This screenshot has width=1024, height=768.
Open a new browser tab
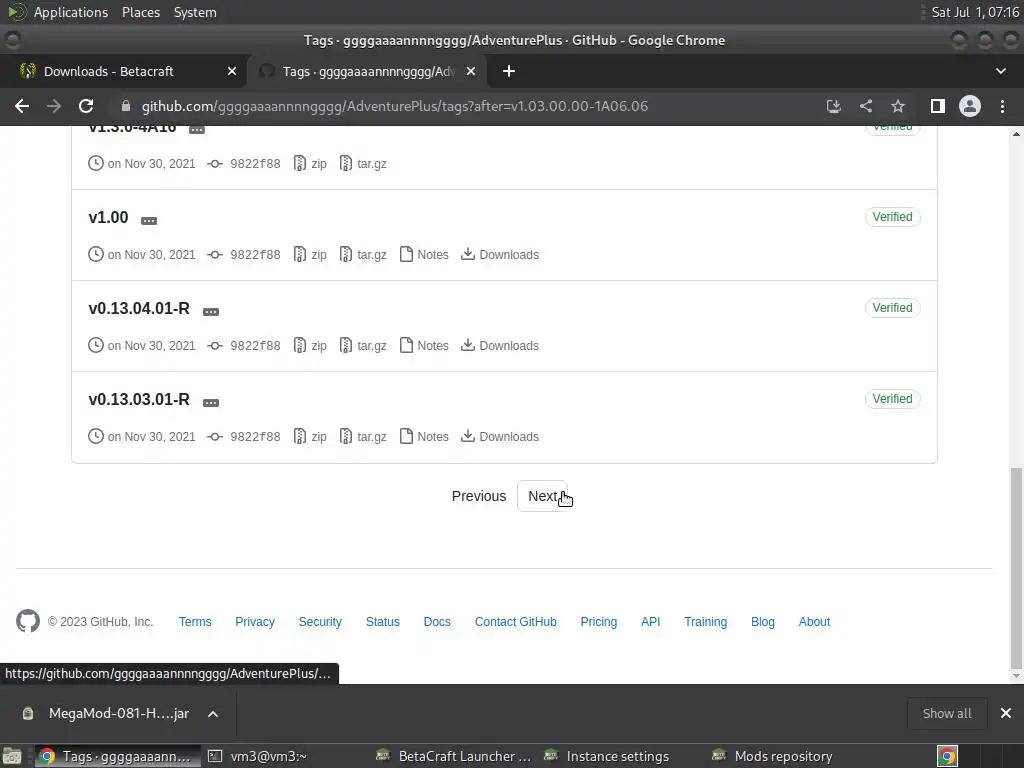509,71
